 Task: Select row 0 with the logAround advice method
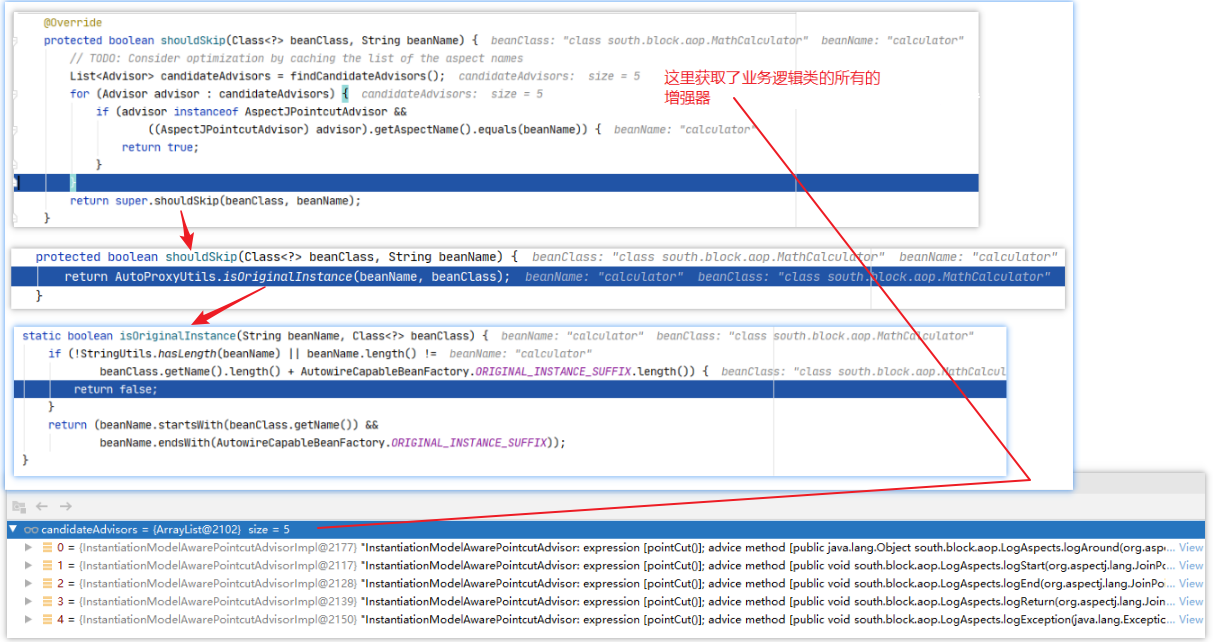click(x=606, y=547)
